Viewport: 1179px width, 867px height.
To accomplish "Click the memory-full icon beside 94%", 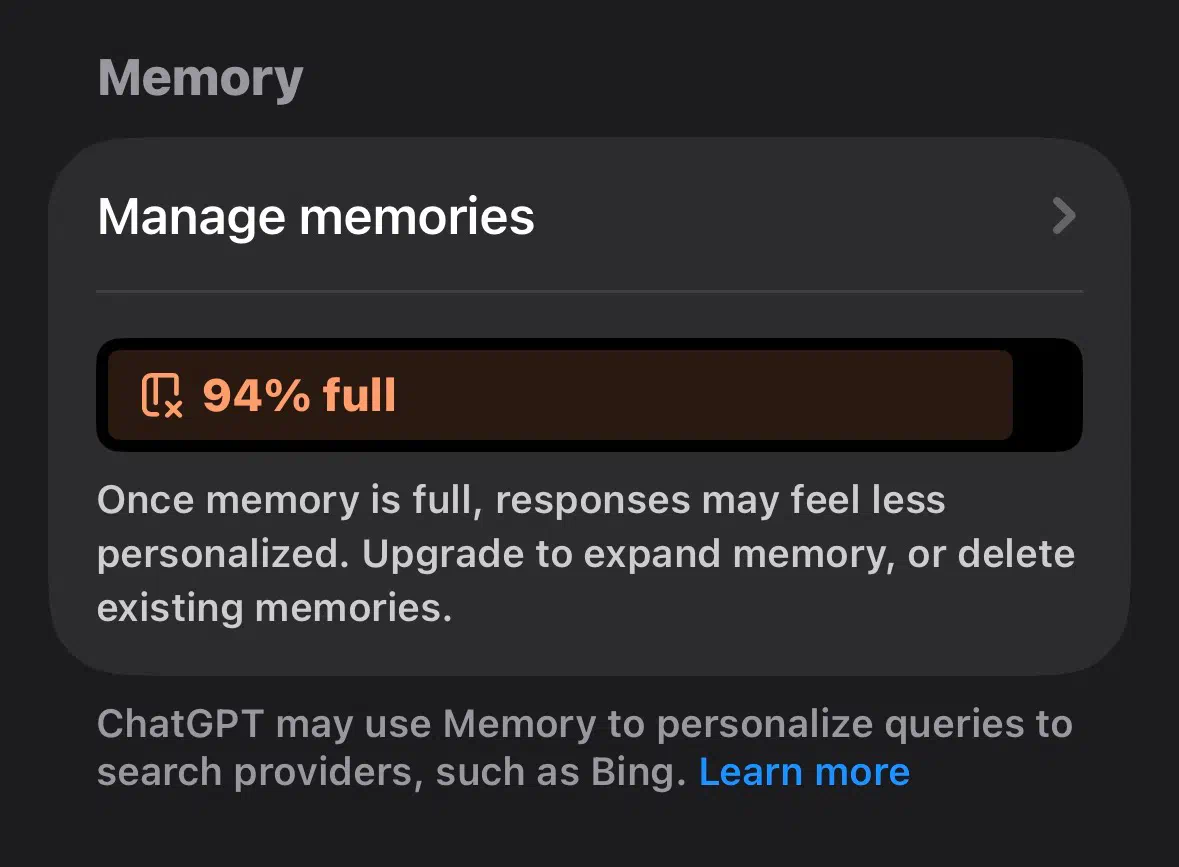I will [x=162, y=395].
